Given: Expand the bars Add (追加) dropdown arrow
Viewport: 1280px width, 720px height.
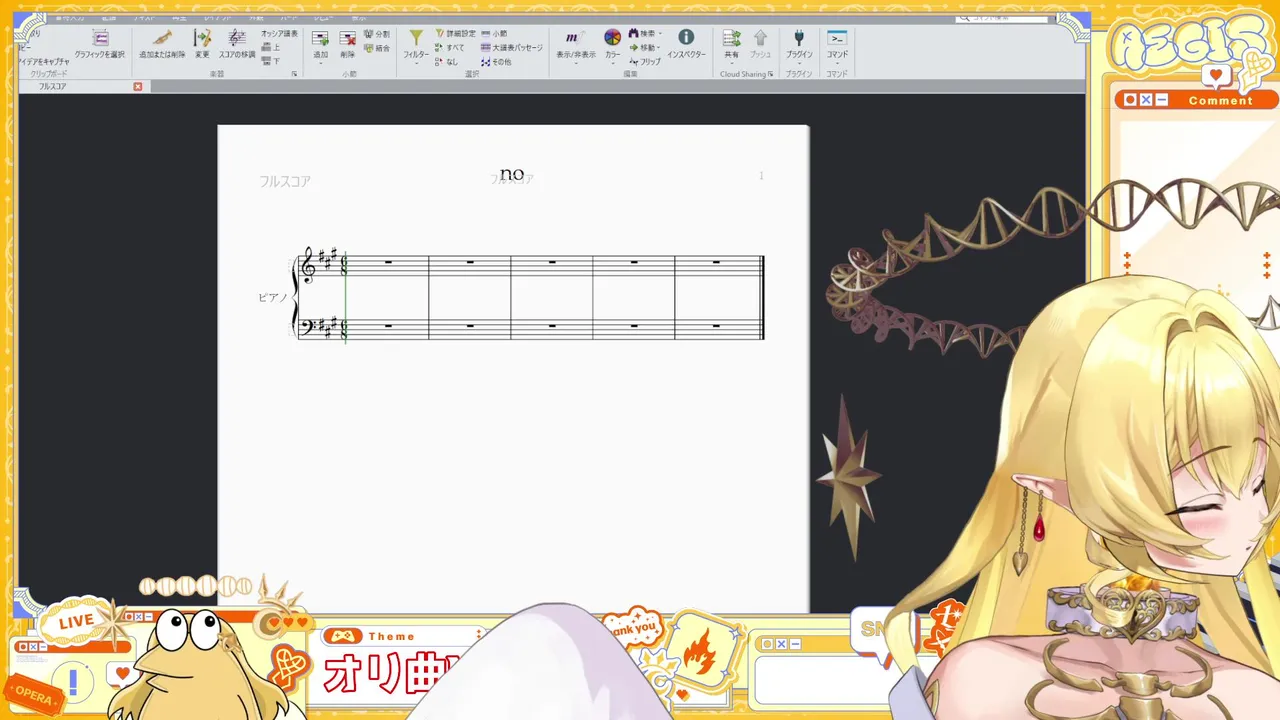Looking at the screenshot, I should (320, 63).
